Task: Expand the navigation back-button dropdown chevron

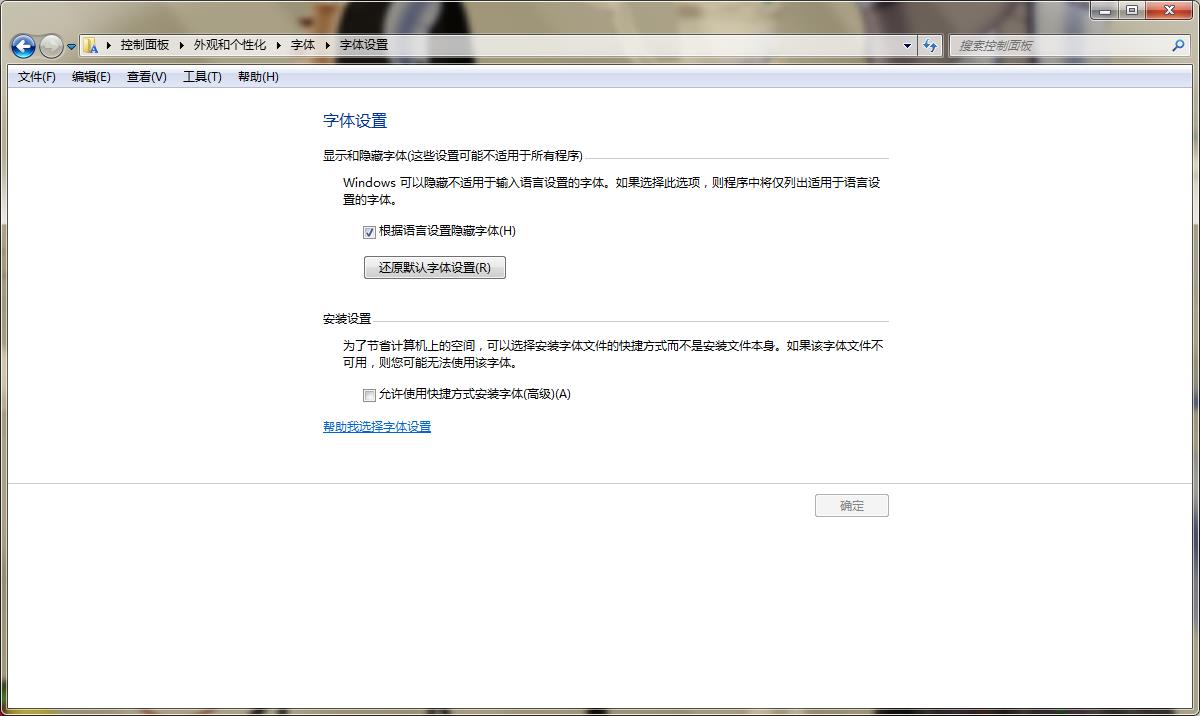Action: point(70,46)
